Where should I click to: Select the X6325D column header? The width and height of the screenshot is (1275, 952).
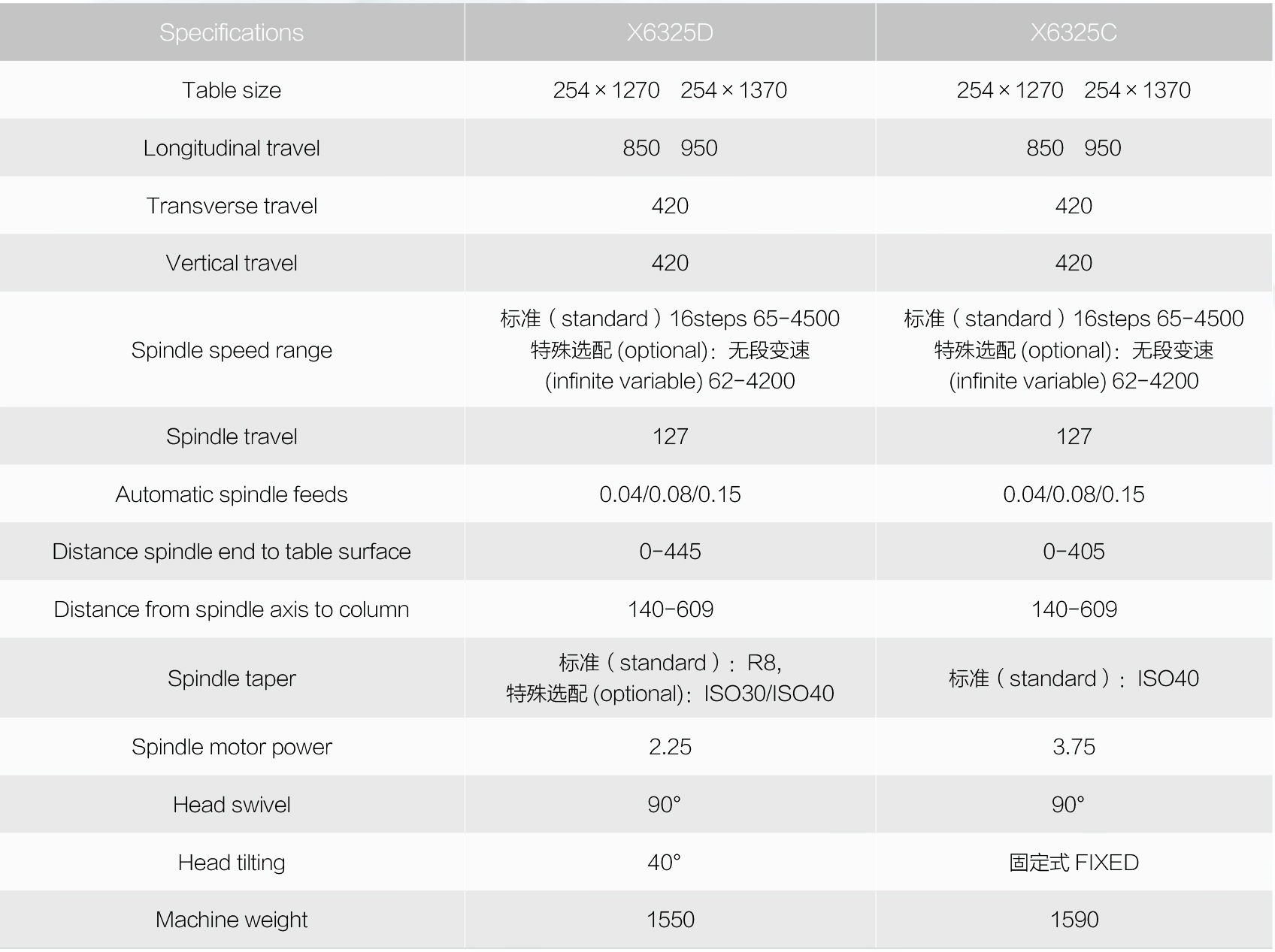click(670, 32)
